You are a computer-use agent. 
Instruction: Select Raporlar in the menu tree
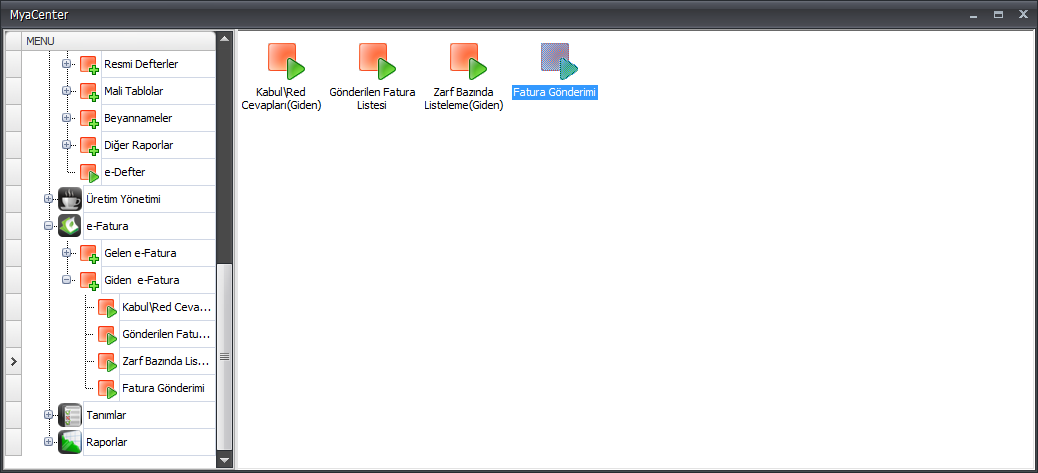(107, 443)
